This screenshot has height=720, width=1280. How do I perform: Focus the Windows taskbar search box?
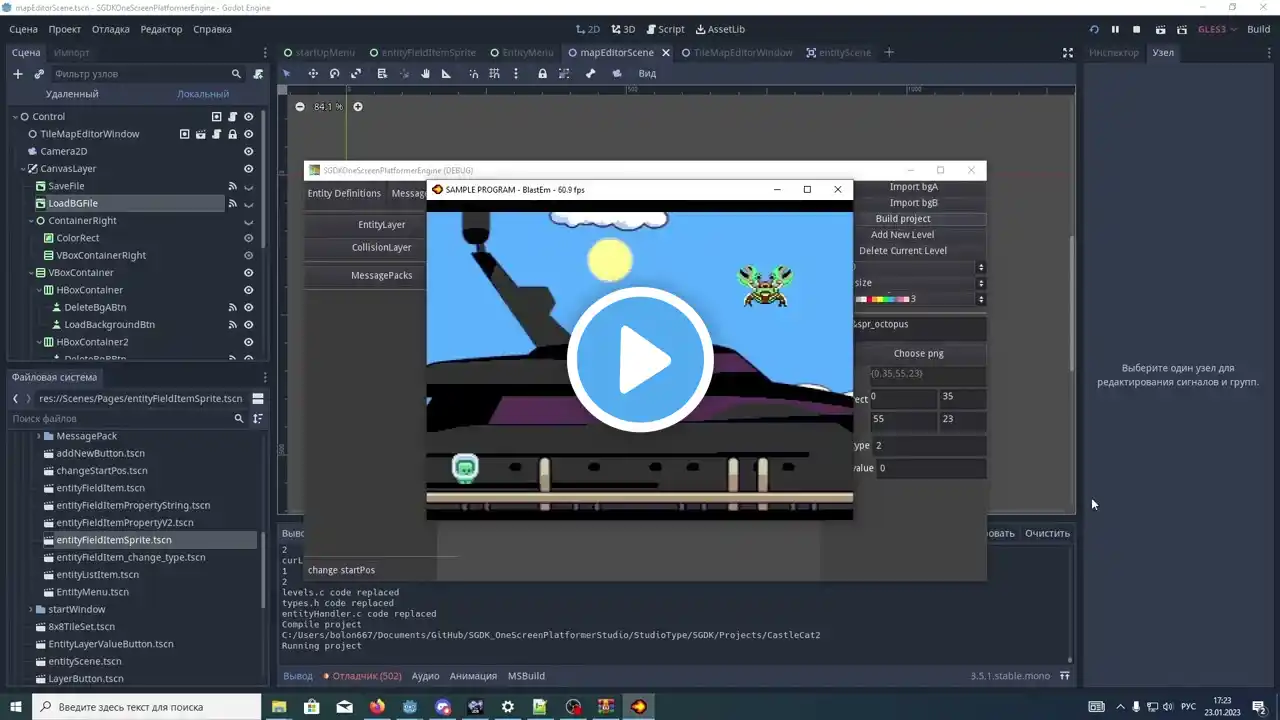pyautogui.click(x=147, y=707)
